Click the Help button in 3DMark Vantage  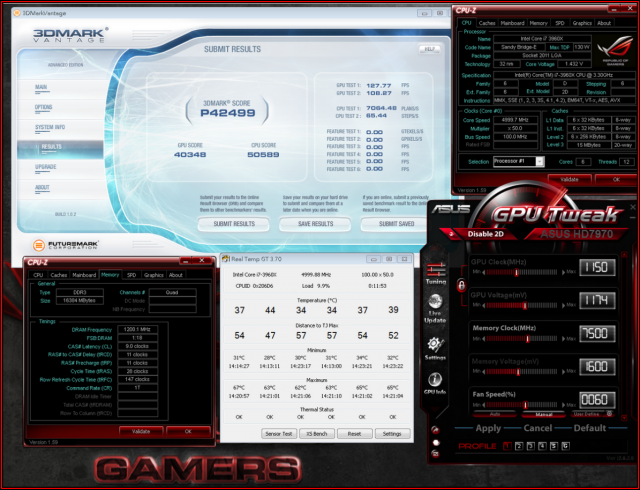coord(429,49)
